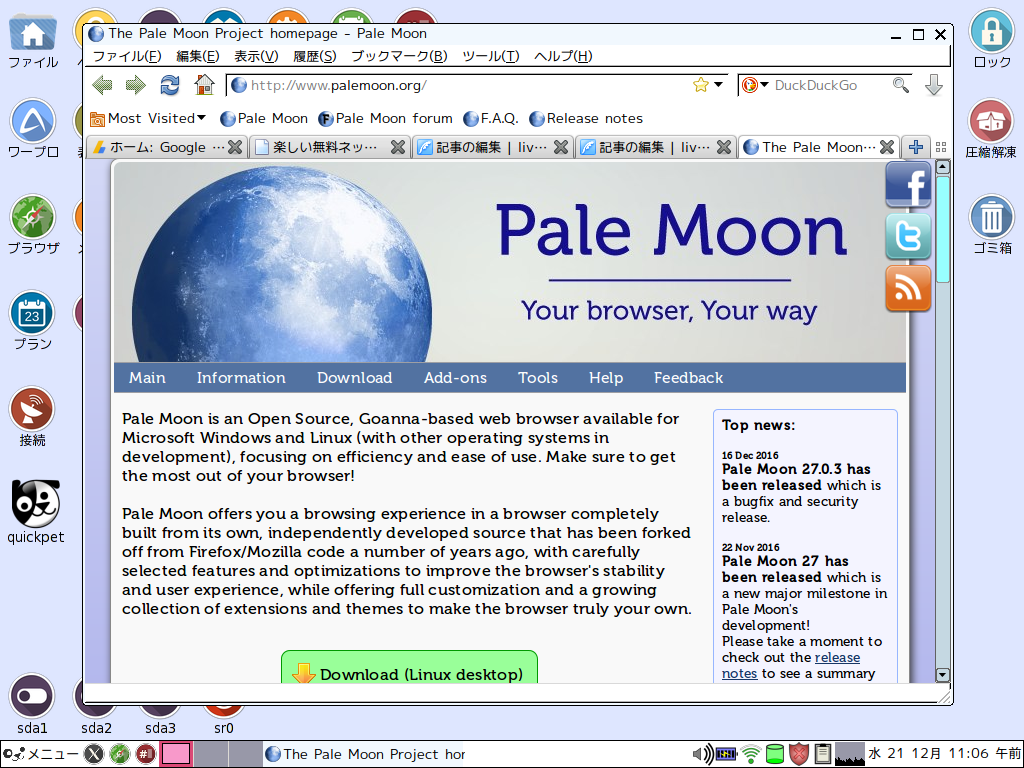Open the Main navigation item

147,377
